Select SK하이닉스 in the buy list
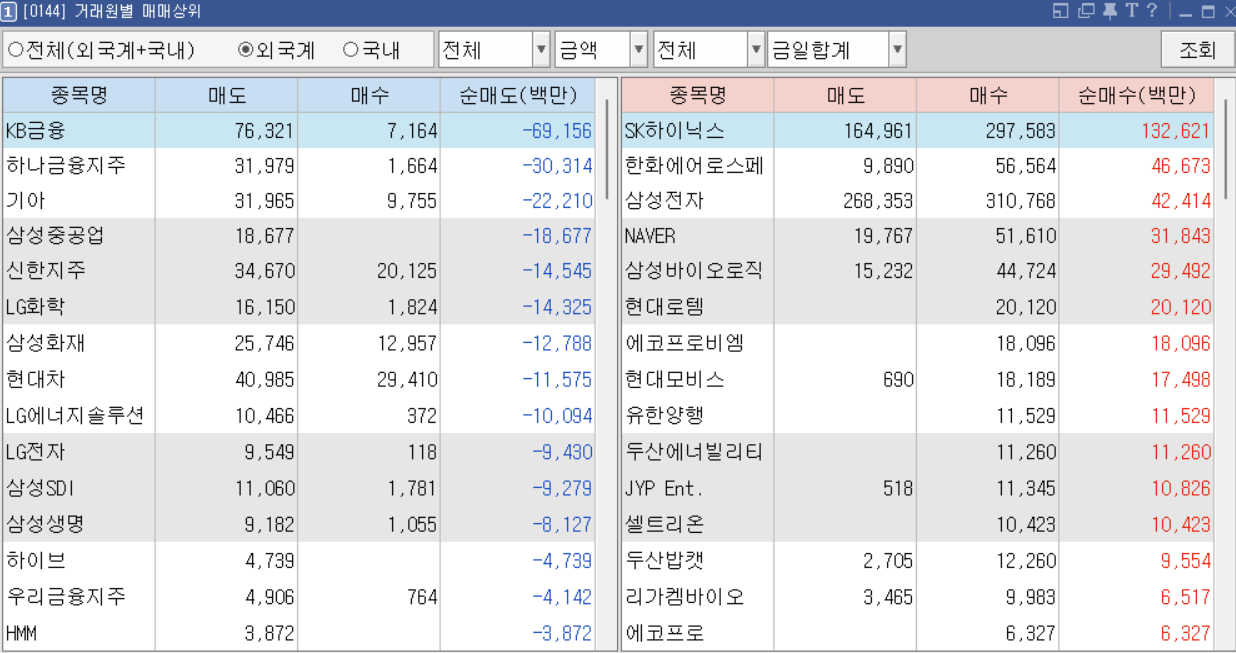The height and width of the screenshot is (653, 1236). (x=918, y=130)
